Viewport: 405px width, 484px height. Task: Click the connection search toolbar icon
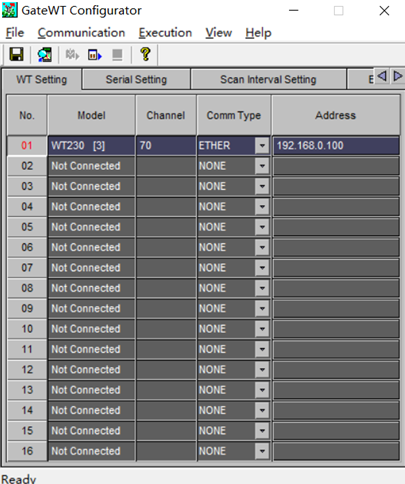point(44,54)
